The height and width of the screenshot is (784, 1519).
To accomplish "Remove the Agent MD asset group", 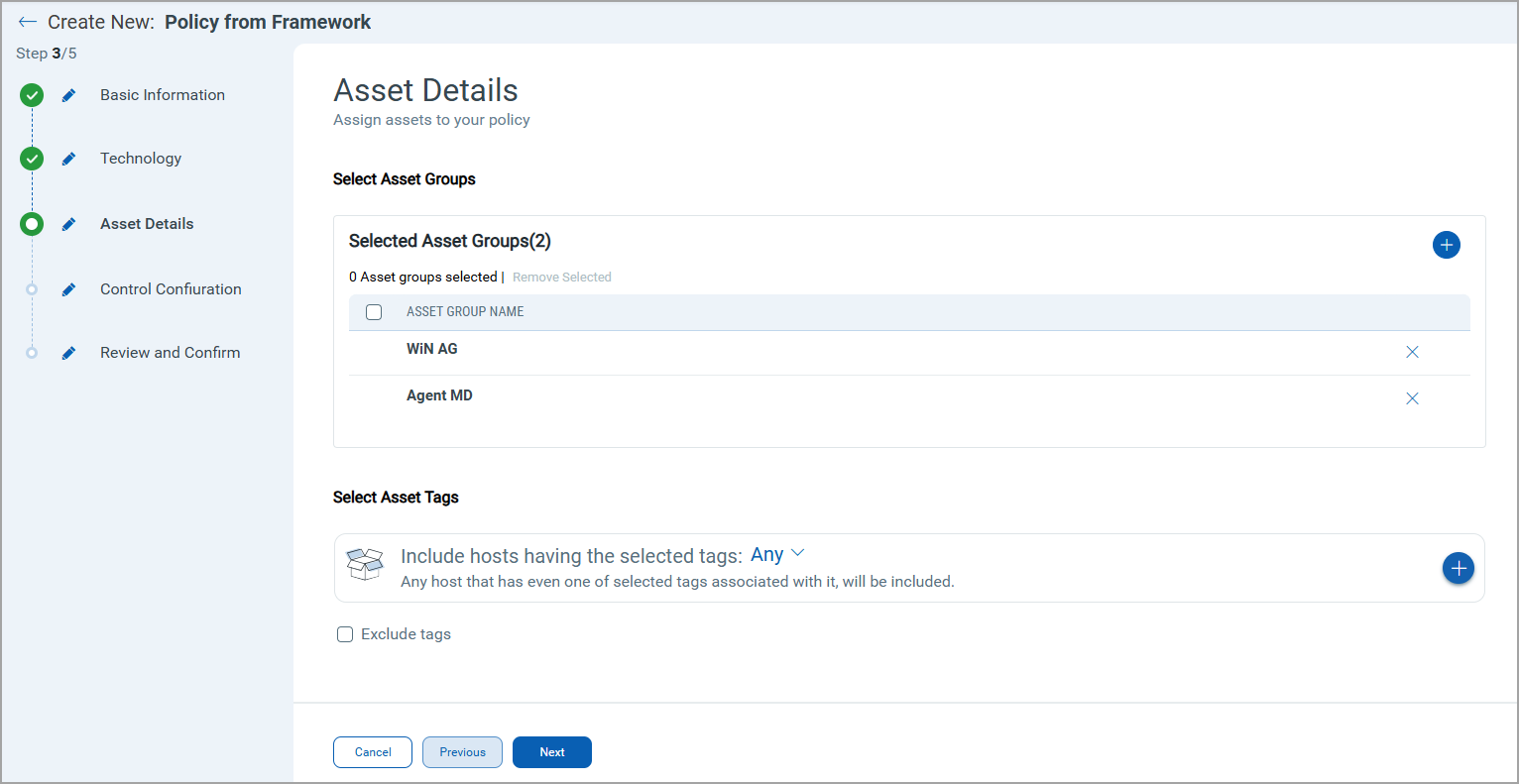I will 1412,398.
